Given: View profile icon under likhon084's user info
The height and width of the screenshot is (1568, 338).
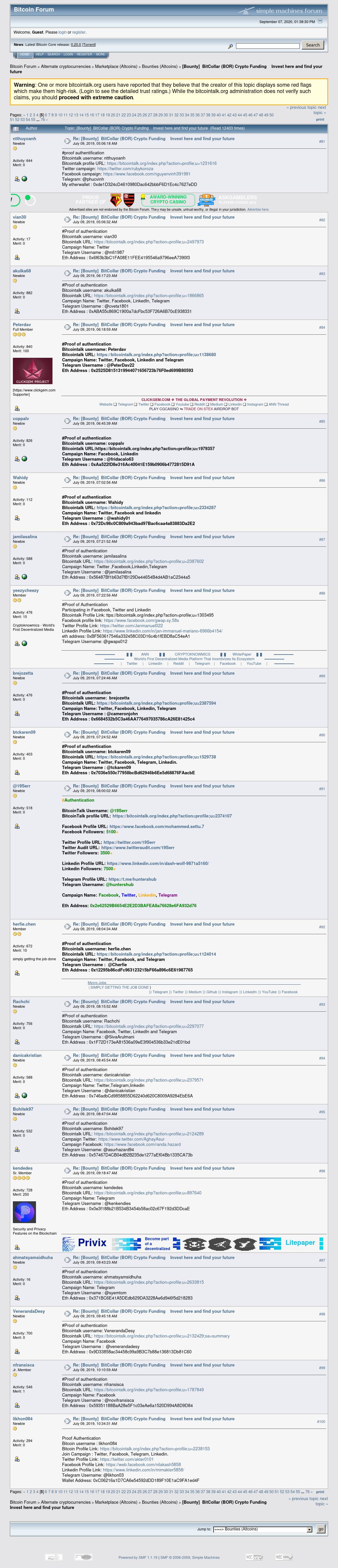Looking at the screenshot, I should 17,1459.
